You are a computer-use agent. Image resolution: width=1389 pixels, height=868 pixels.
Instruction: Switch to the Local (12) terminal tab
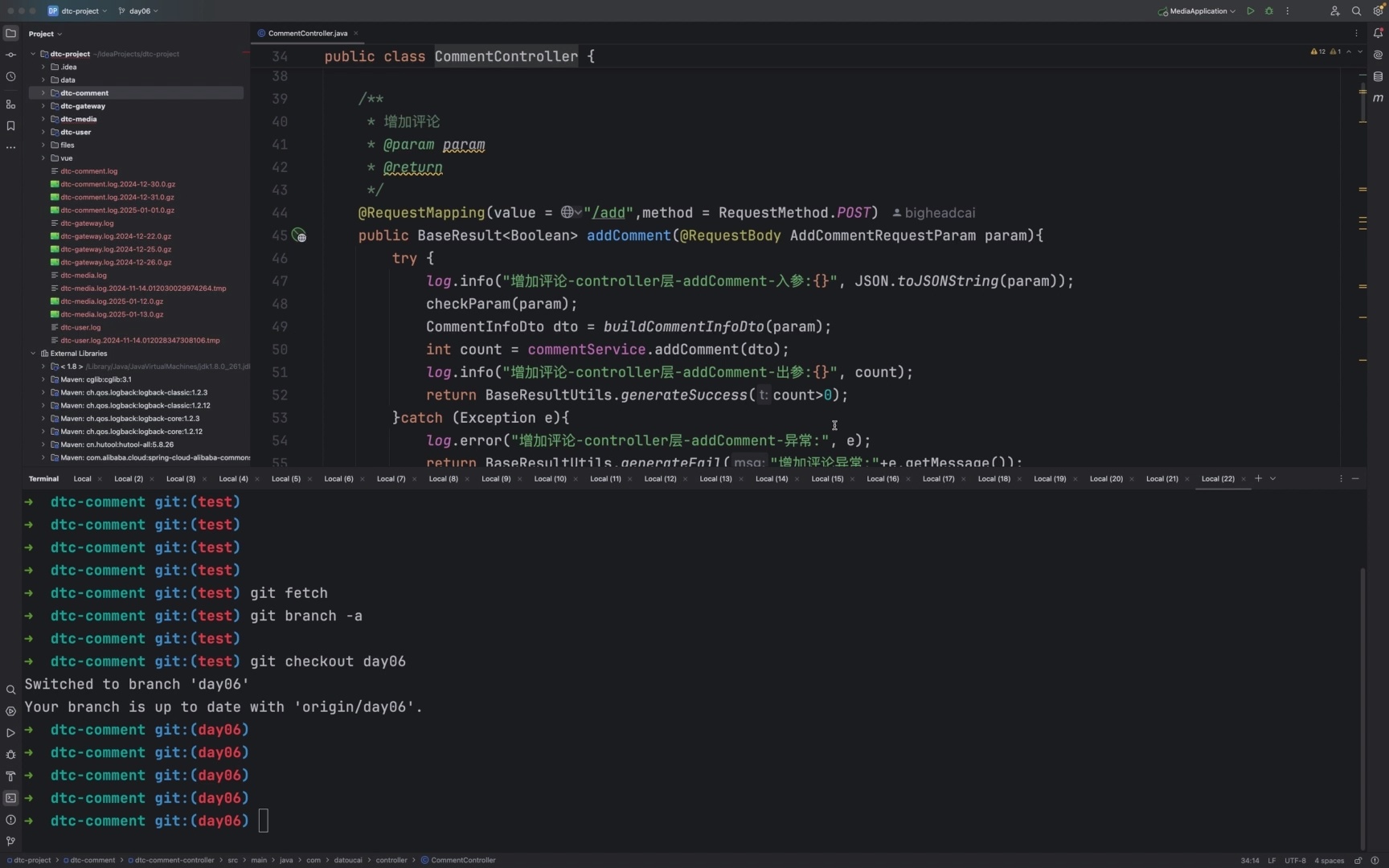click(660, 479)
